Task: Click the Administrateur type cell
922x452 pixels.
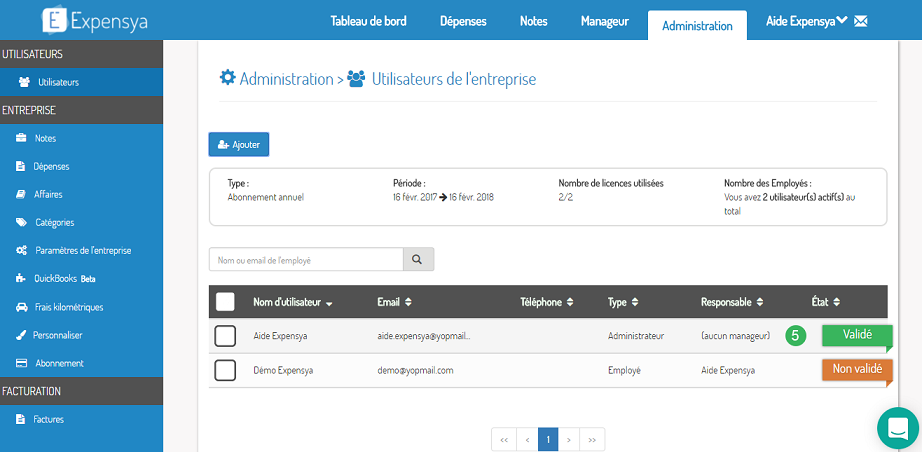Action: [636, 336]
